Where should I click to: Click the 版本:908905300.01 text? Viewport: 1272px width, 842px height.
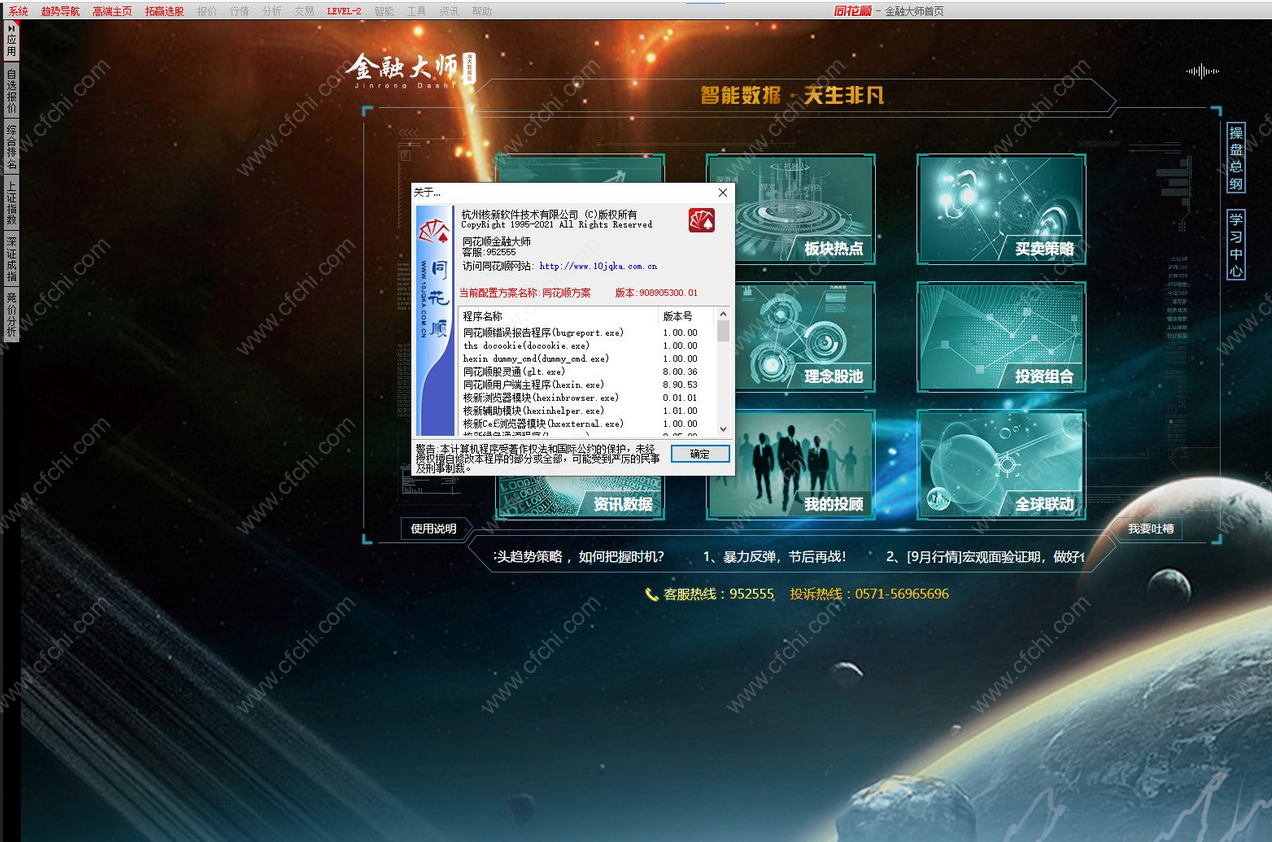point(656,293)
